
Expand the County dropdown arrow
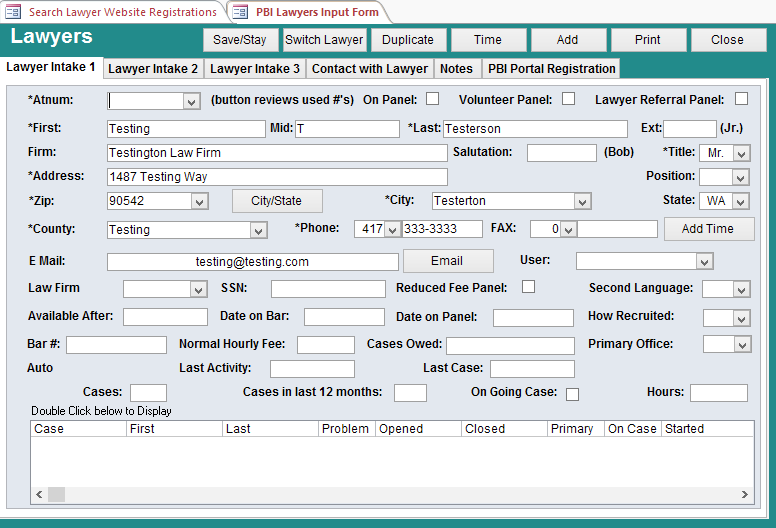point(258,230)
